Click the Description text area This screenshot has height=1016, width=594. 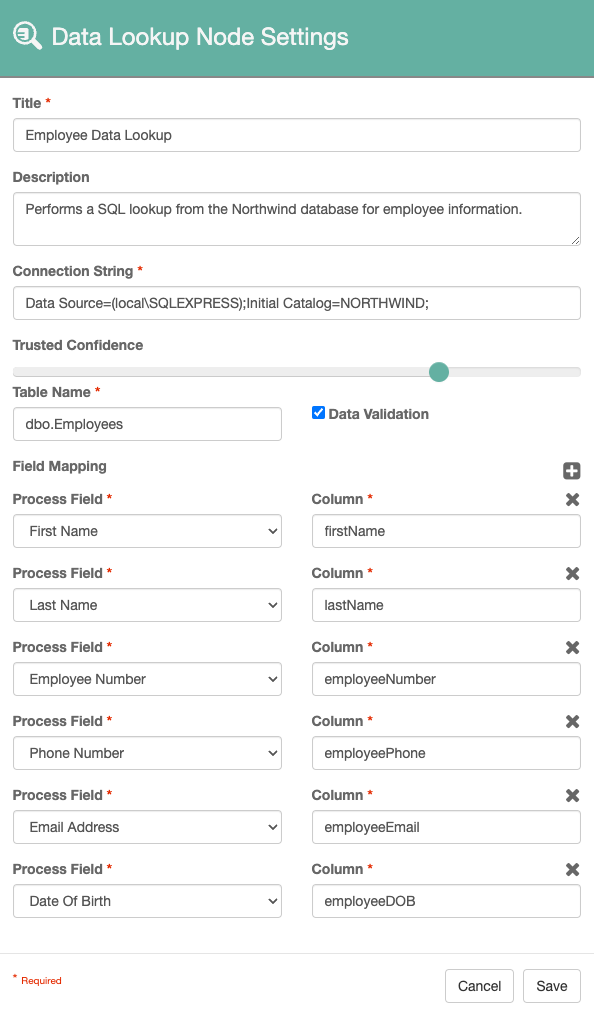[x=296, y=218]
